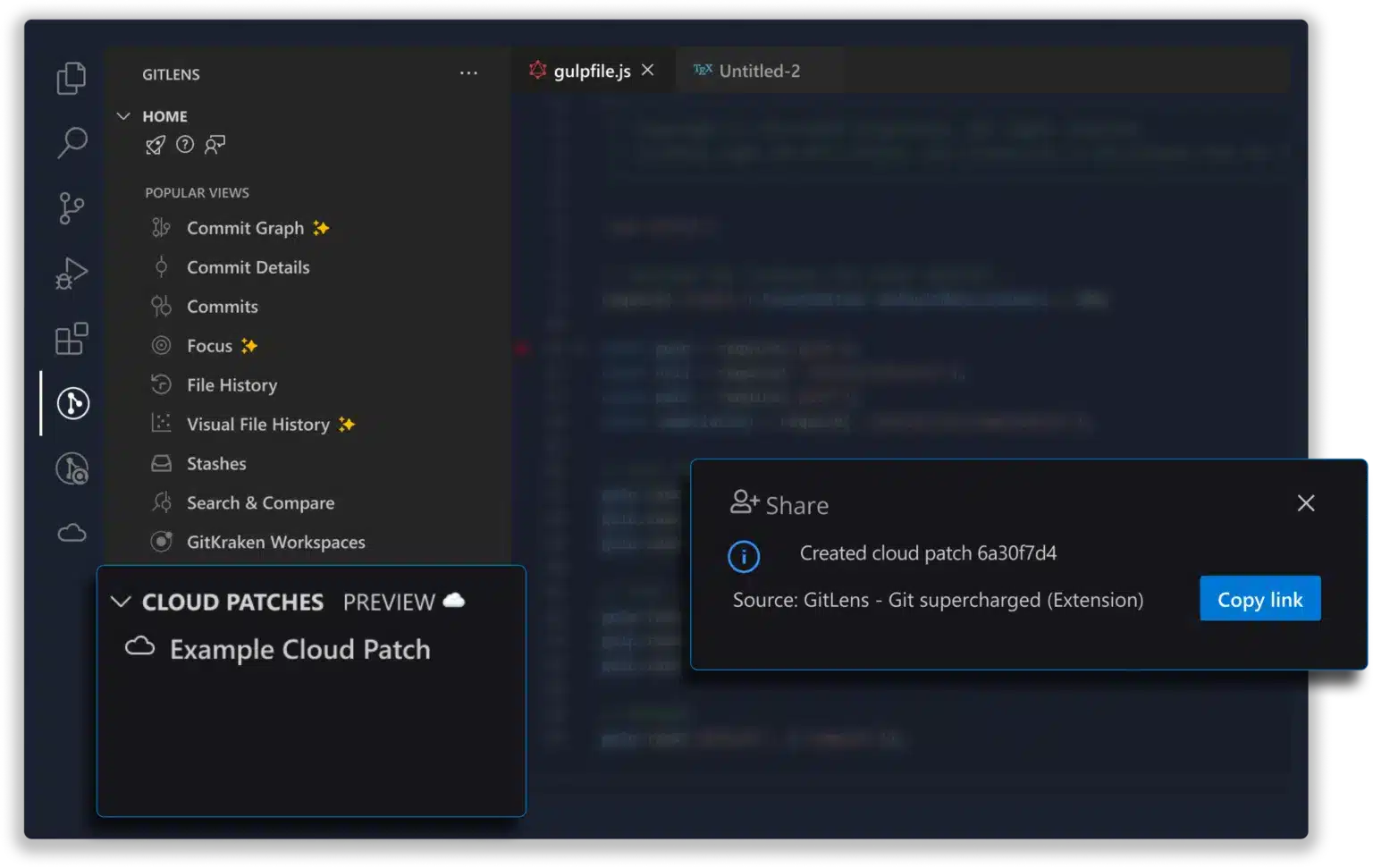1373x868 pixels.
Task: Click the info icon in Share notification
Action: 744,556
